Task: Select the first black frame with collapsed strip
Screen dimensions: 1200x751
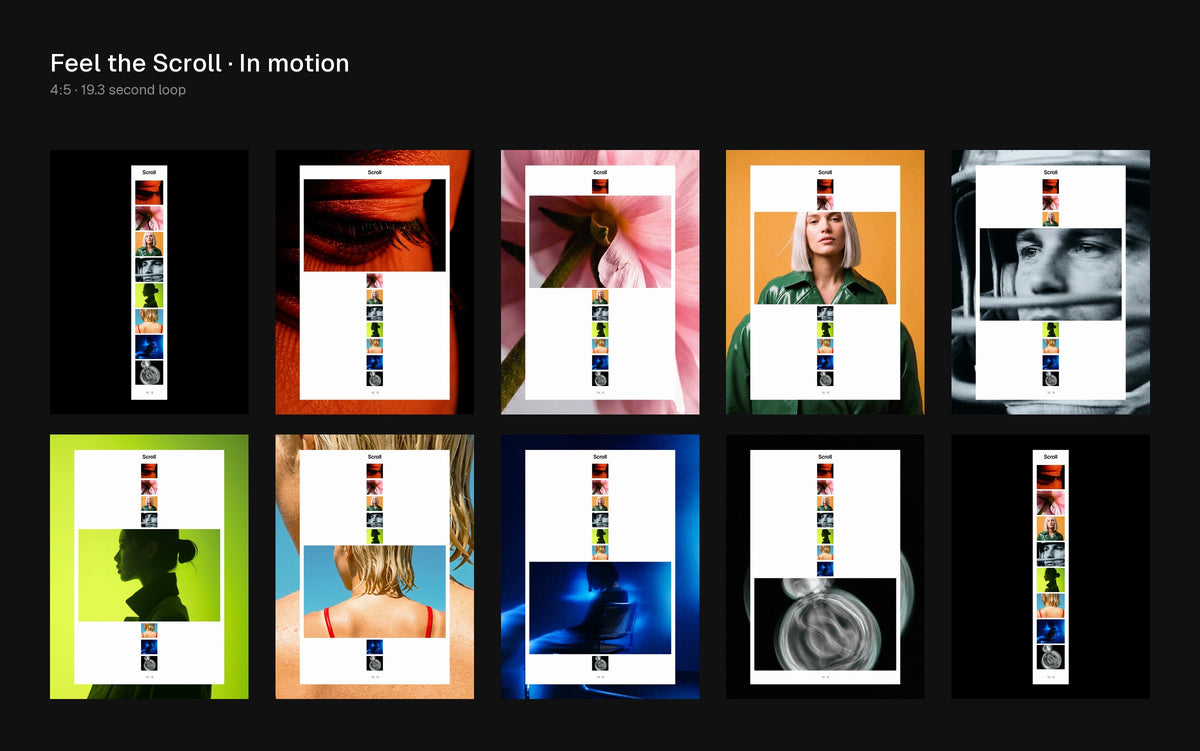Action: (149, 282)
